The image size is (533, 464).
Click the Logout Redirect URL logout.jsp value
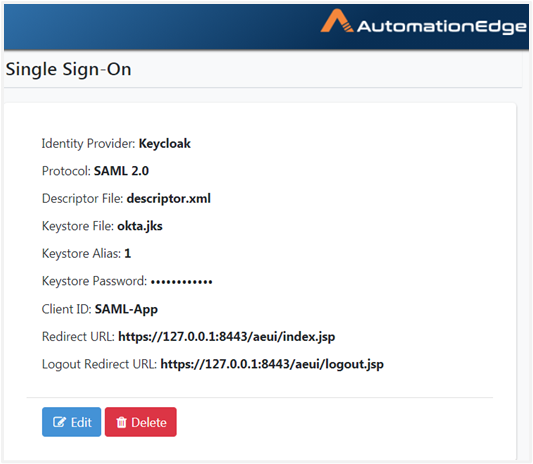click(x=272, y=364)
